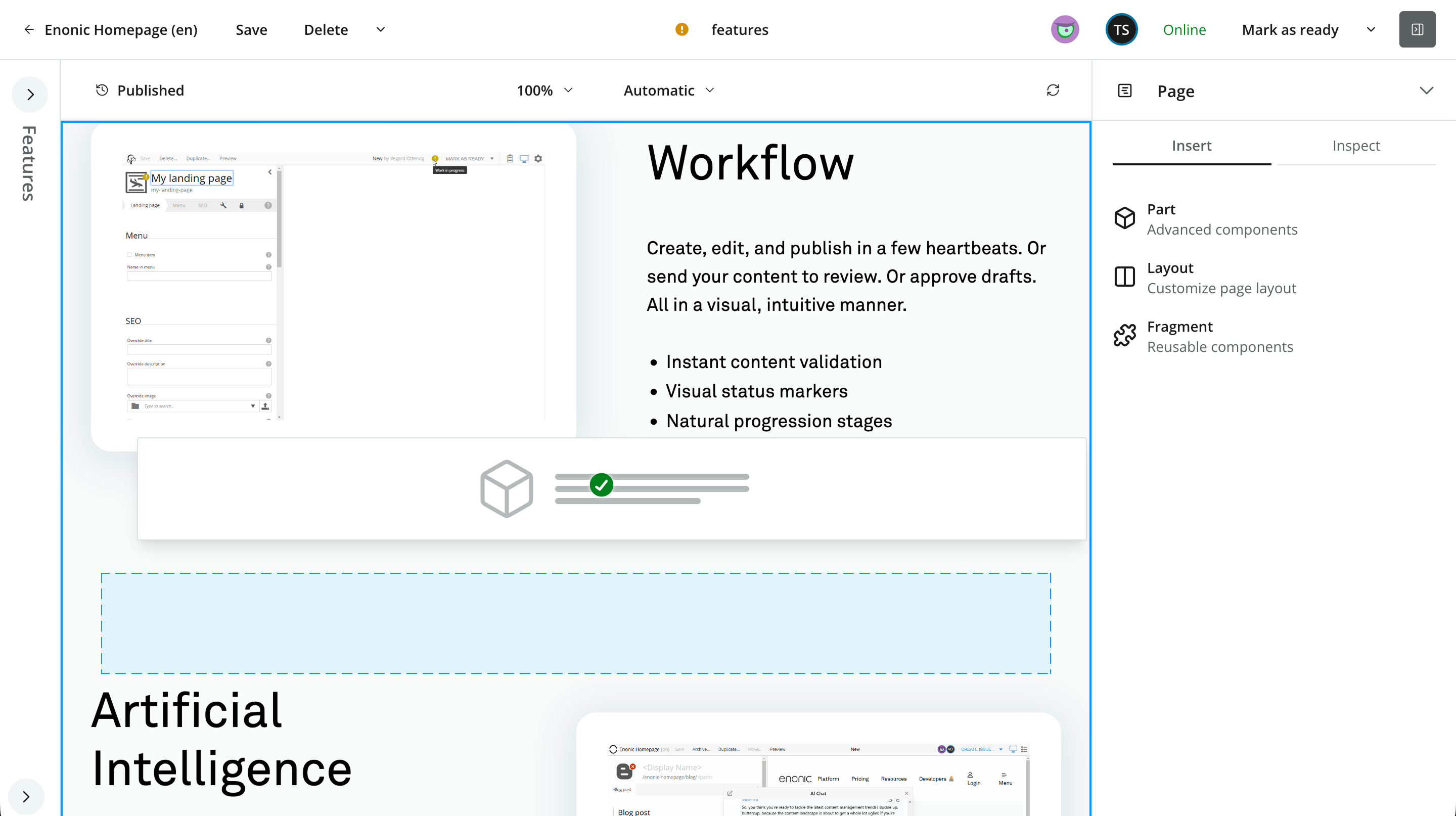Click the Online status link

(1184, 29)
